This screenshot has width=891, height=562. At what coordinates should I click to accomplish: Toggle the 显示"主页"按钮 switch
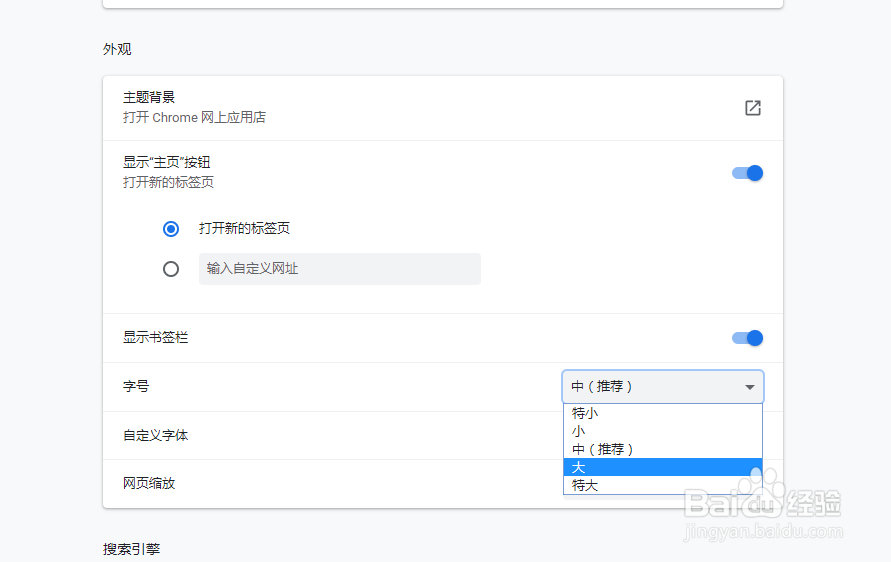tap(747, 173)
